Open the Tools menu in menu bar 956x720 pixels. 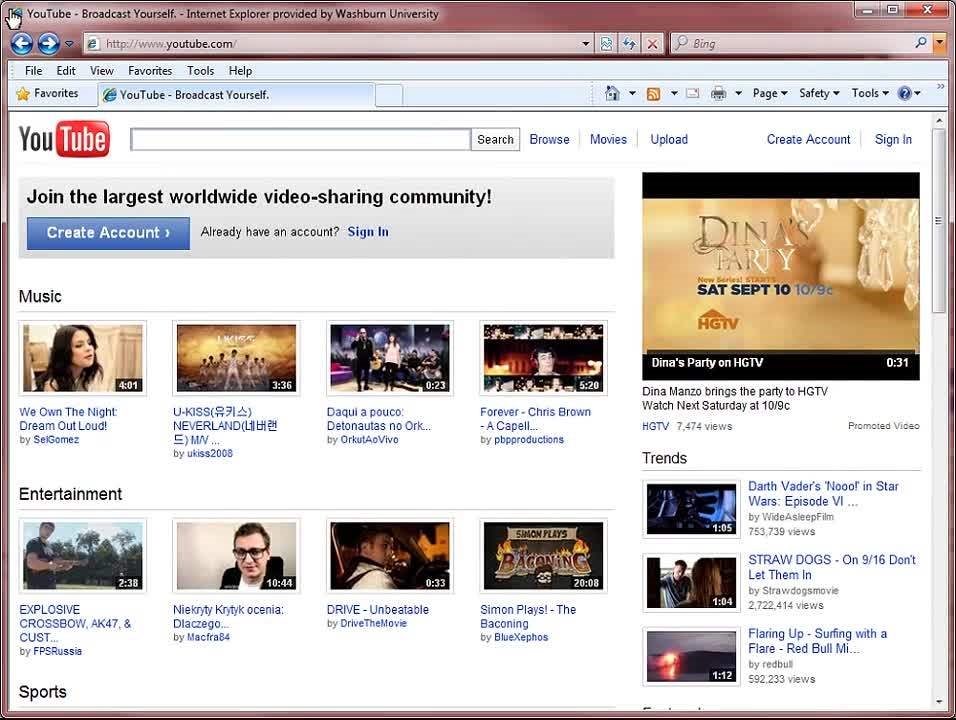[201, 71]
